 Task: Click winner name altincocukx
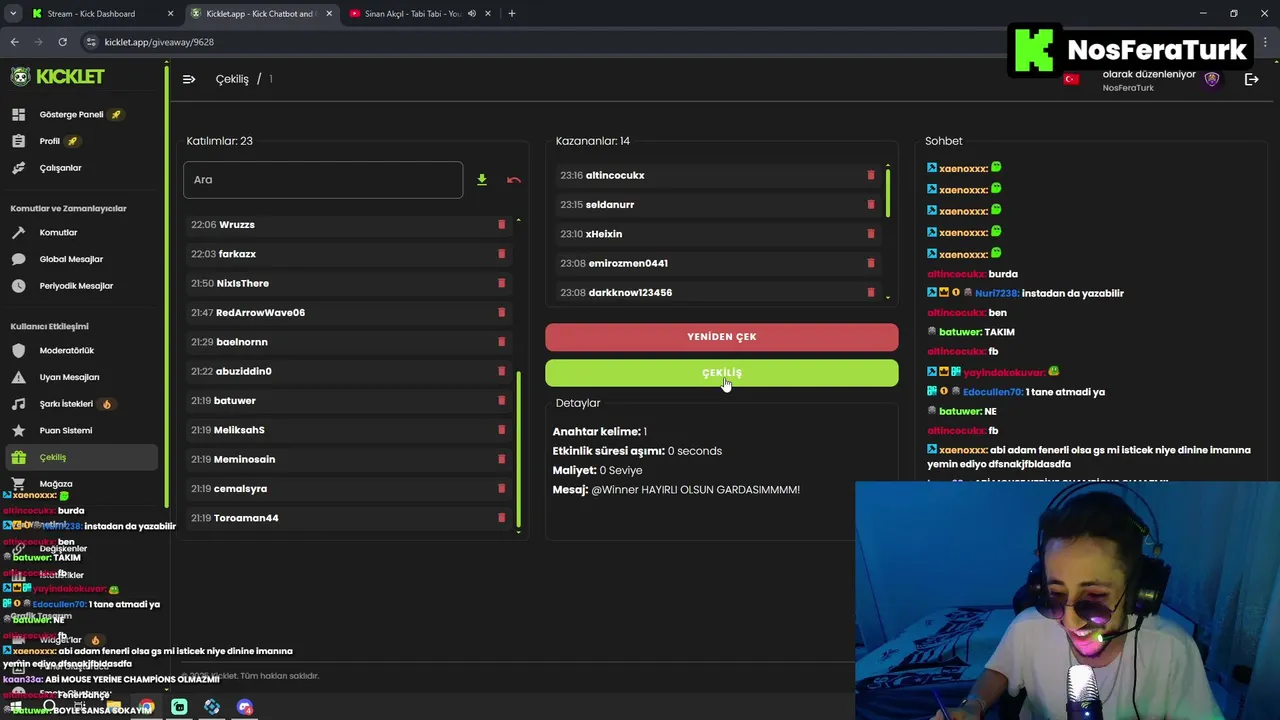(x=615, y=175)
